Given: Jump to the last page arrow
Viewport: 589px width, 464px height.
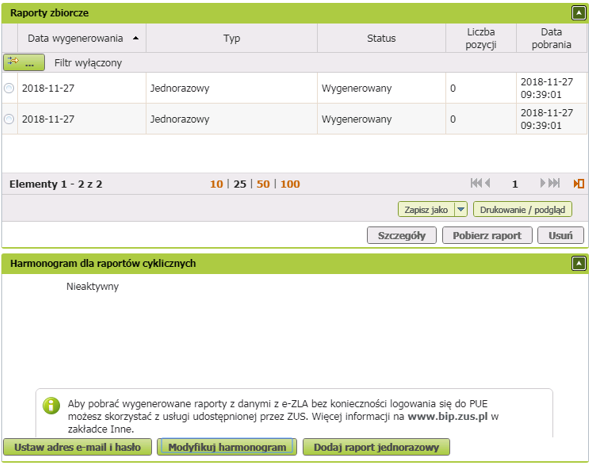Looking at the screenshot, I should click(x=554, y=183).
